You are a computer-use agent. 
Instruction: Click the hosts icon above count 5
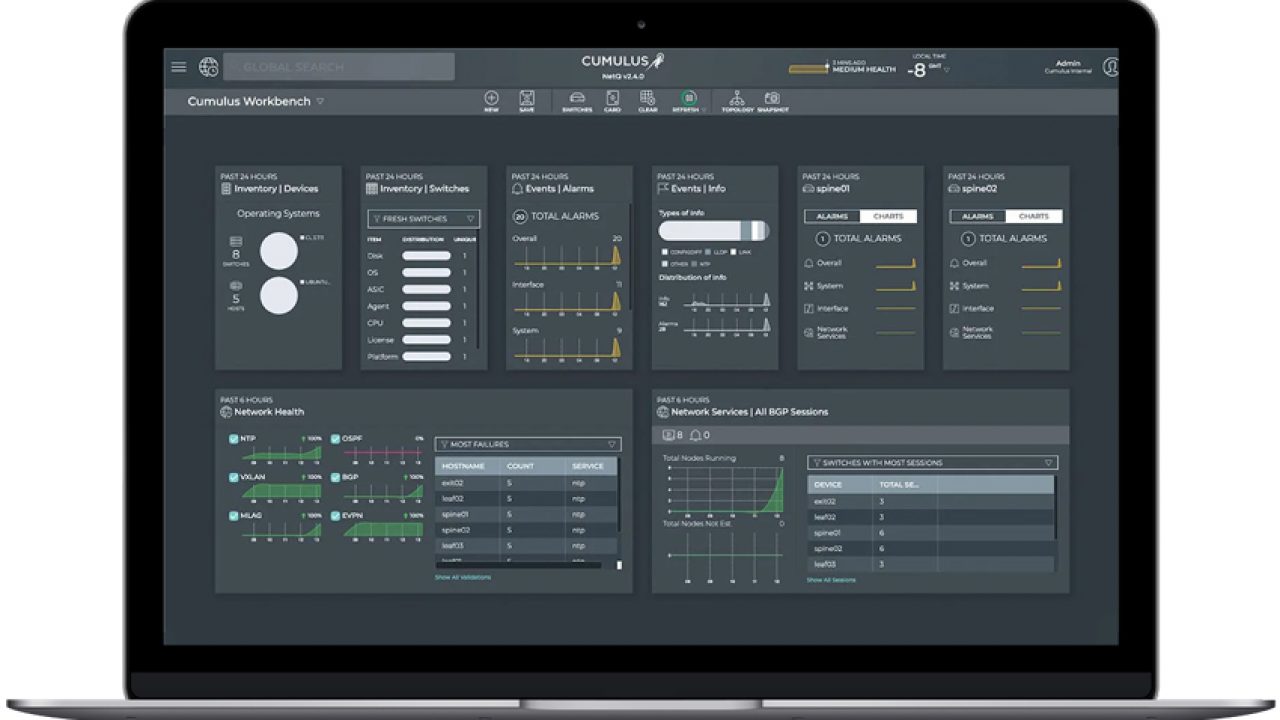(236, 286)
